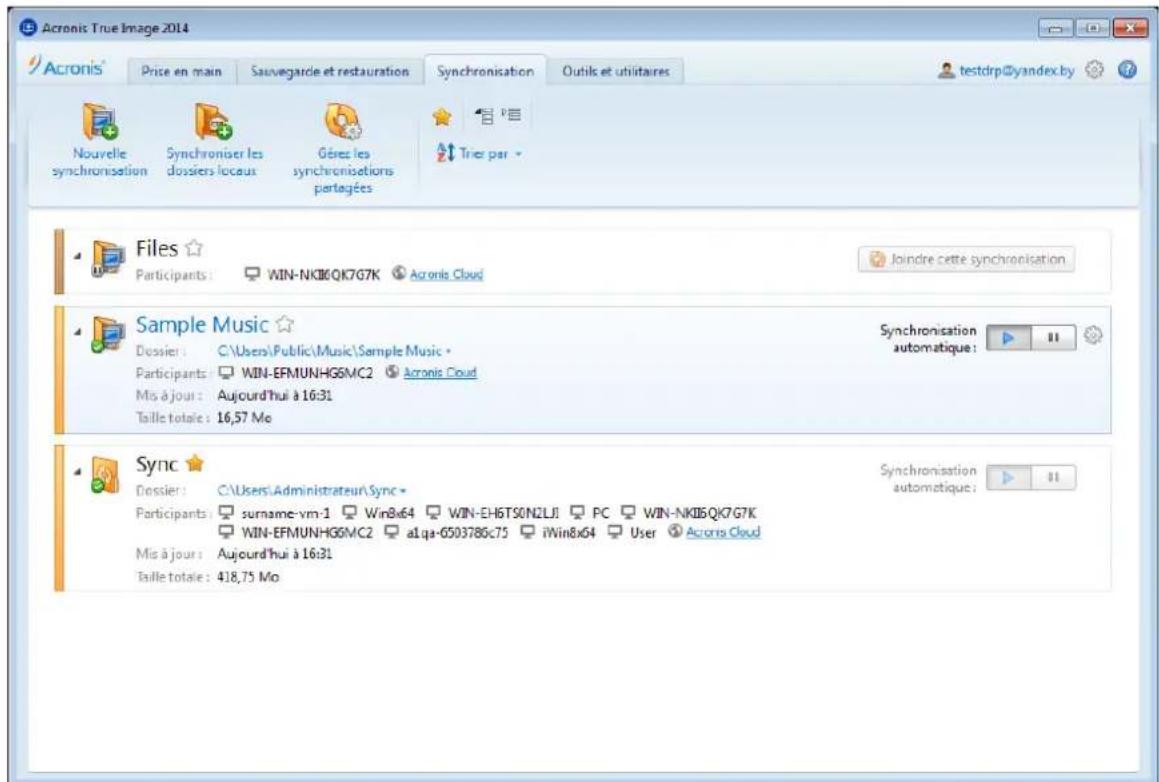The width and height of the screenshot is (1159, 782).
Task: Click the globe icon beside Acronis Cloud in Files
Action: tap(398, 273)
